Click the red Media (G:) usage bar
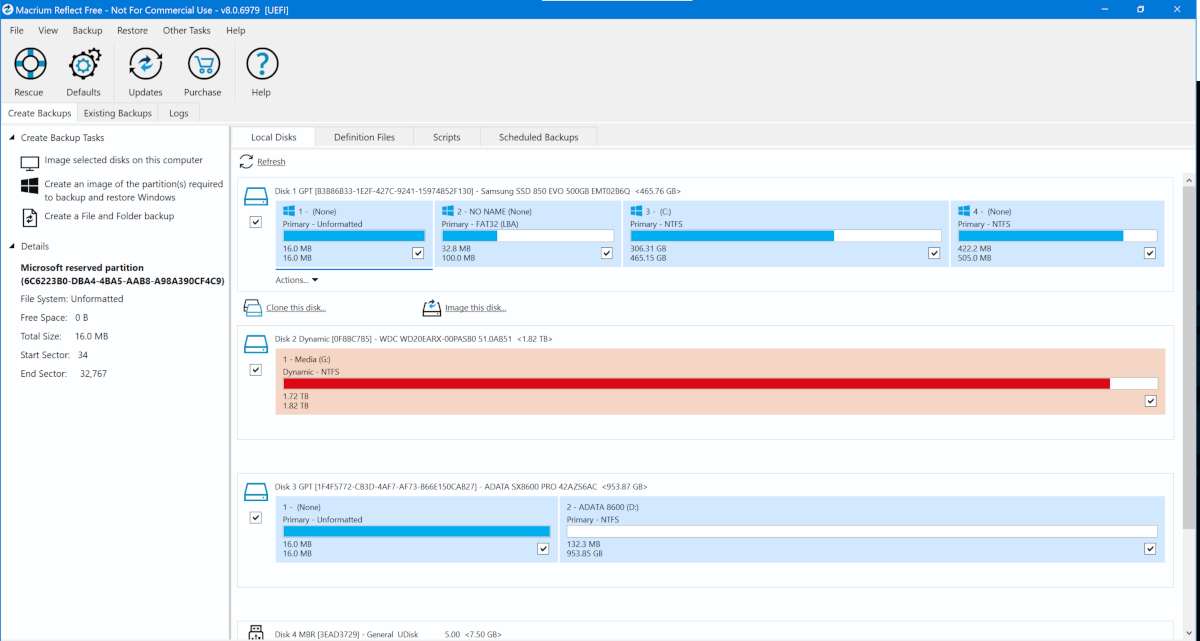The image size is (1200, 641). point(696,383)
